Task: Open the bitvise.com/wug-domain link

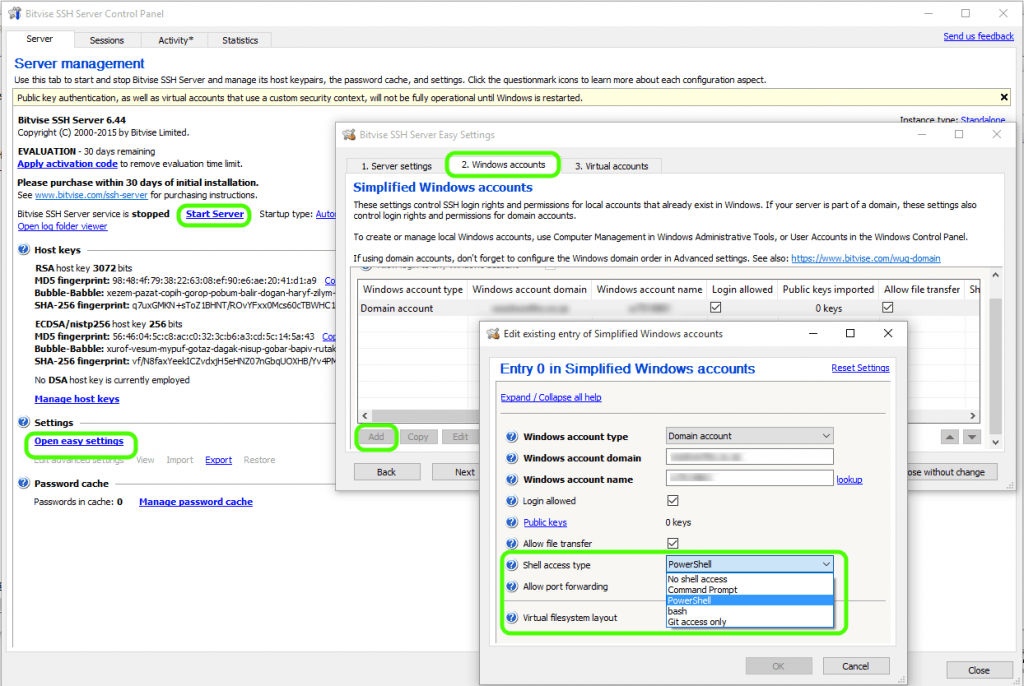Action: 865,258
